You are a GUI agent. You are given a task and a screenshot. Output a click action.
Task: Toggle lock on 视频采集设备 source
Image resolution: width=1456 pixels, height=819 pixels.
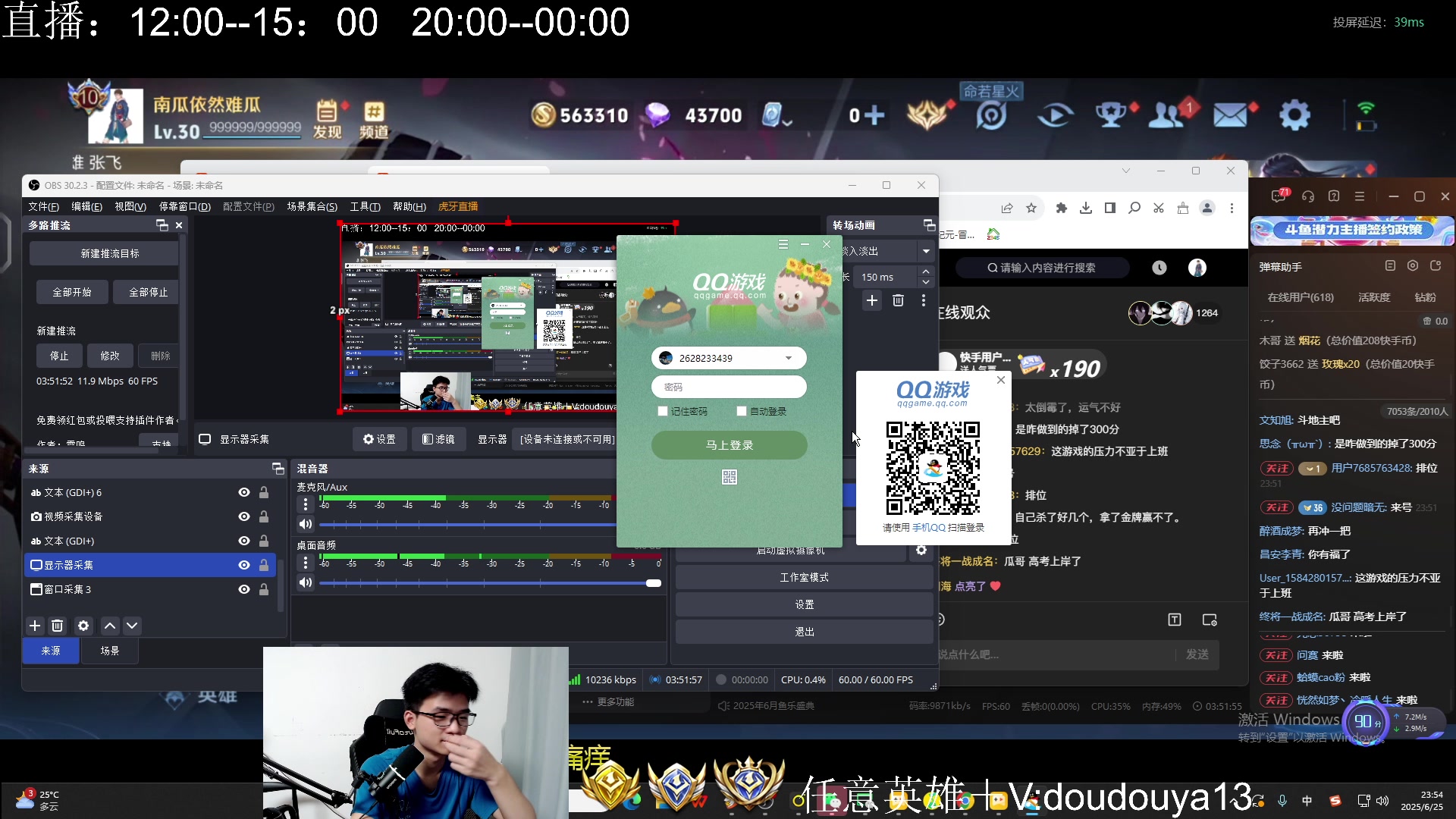click(x=264, y=516)
